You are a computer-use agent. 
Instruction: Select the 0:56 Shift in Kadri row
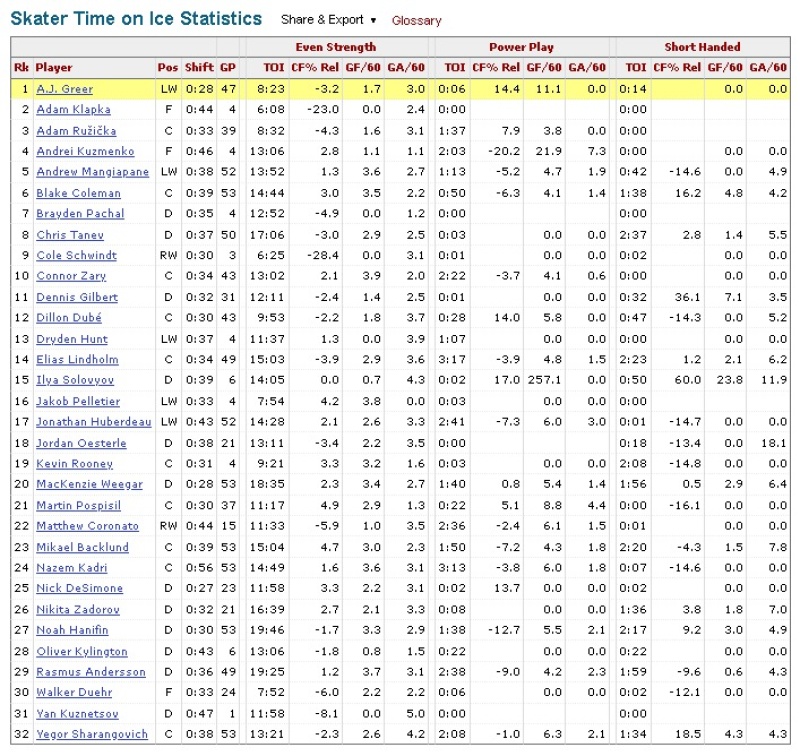click(199, 567)
